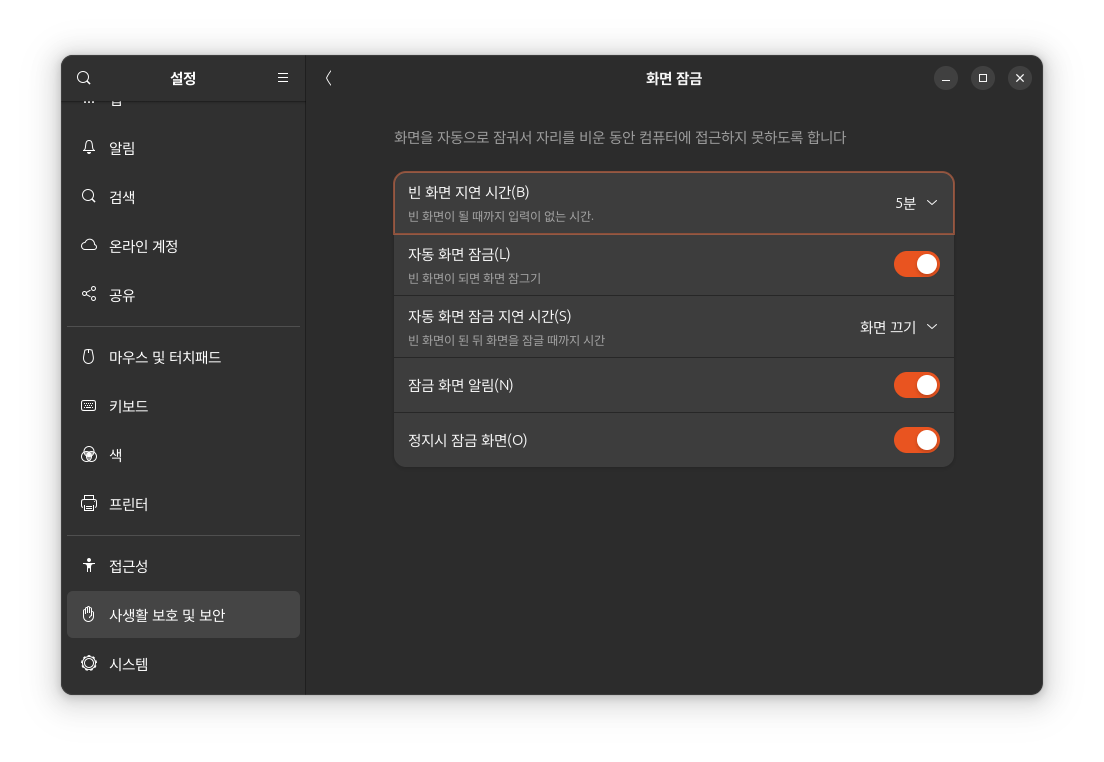
Task: Click the 빈 화면 지연 시간(B) row title
Action: tap(468, 192)
